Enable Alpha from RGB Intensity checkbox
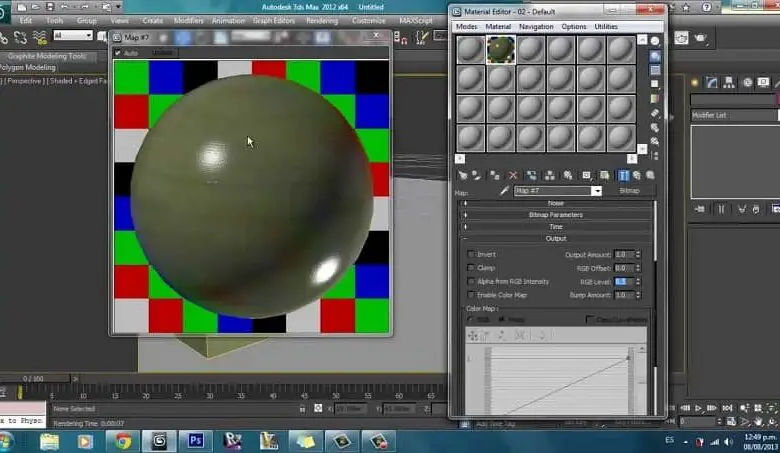Image resolution: width=780 pixels, height=453 pixels. (x=471, y=281)
